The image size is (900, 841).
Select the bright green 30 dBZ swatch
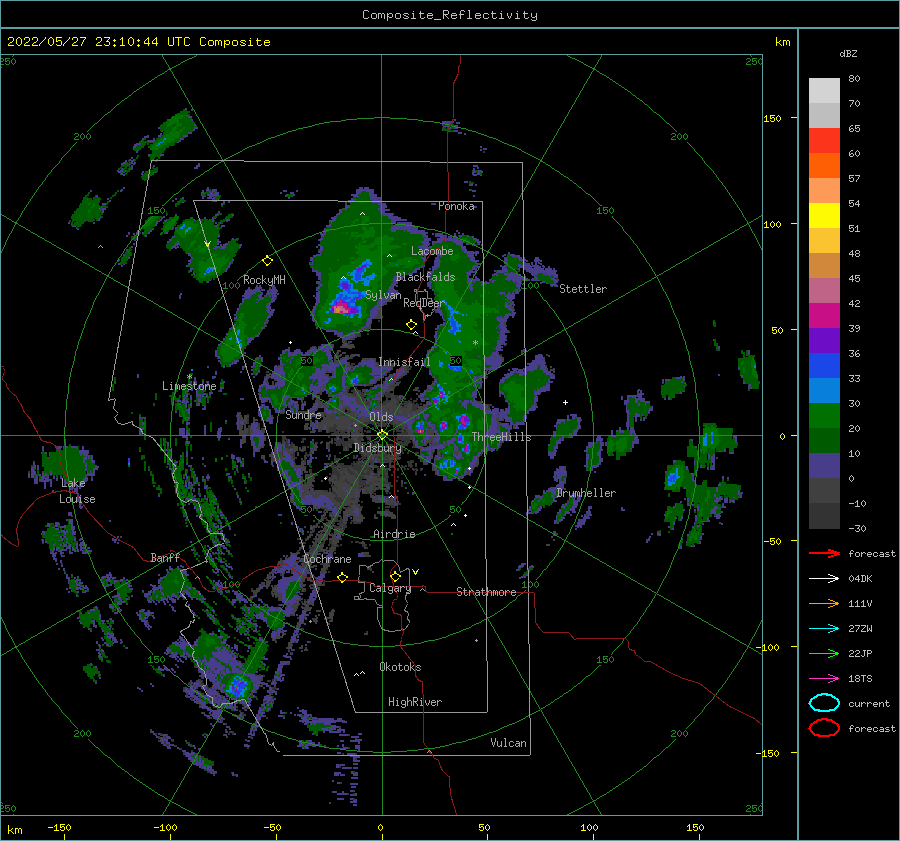coord(824,416)
